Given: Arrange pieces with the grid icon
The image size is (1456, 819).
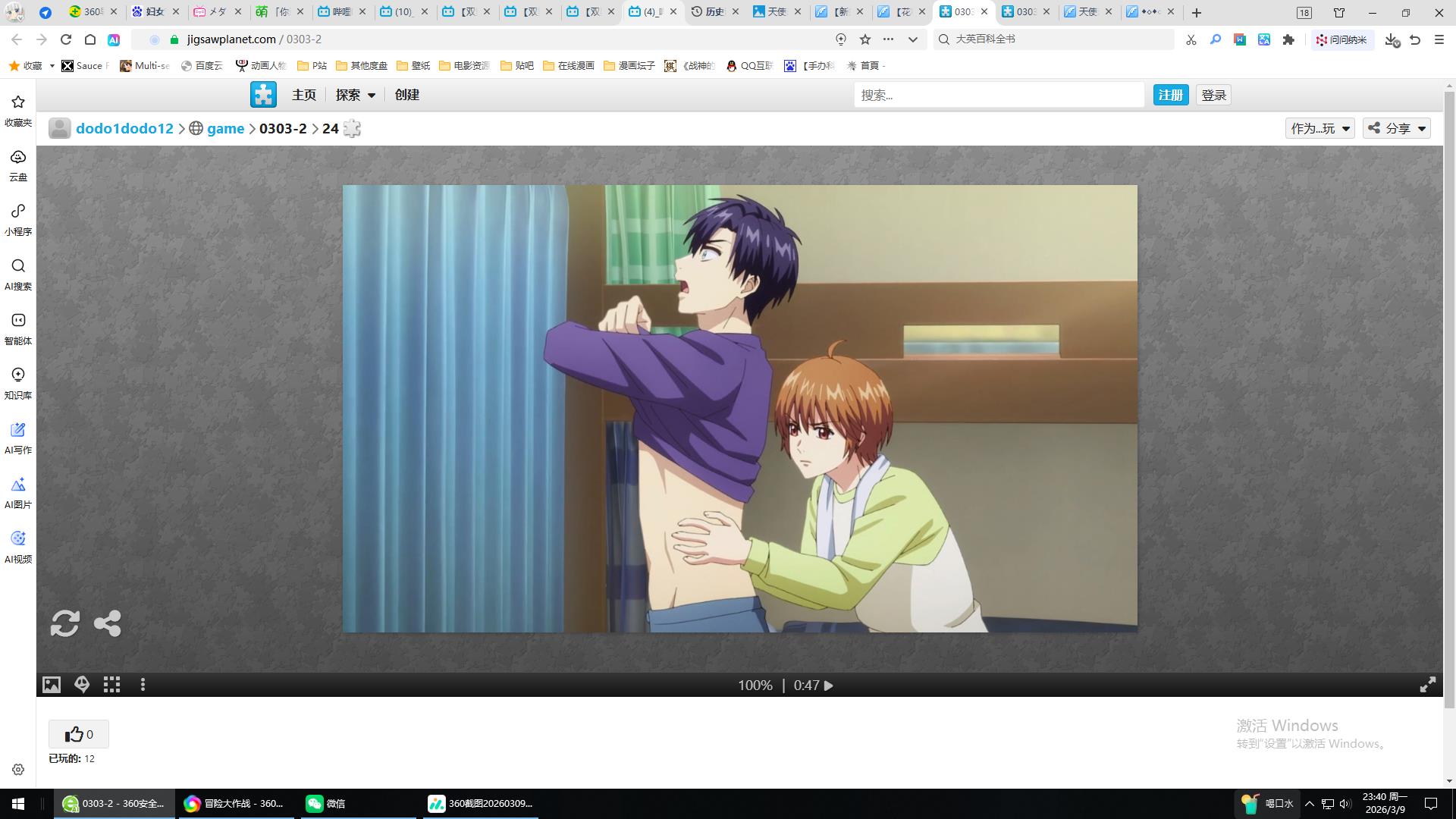Looking at the screenshot, I should point(112,685).
